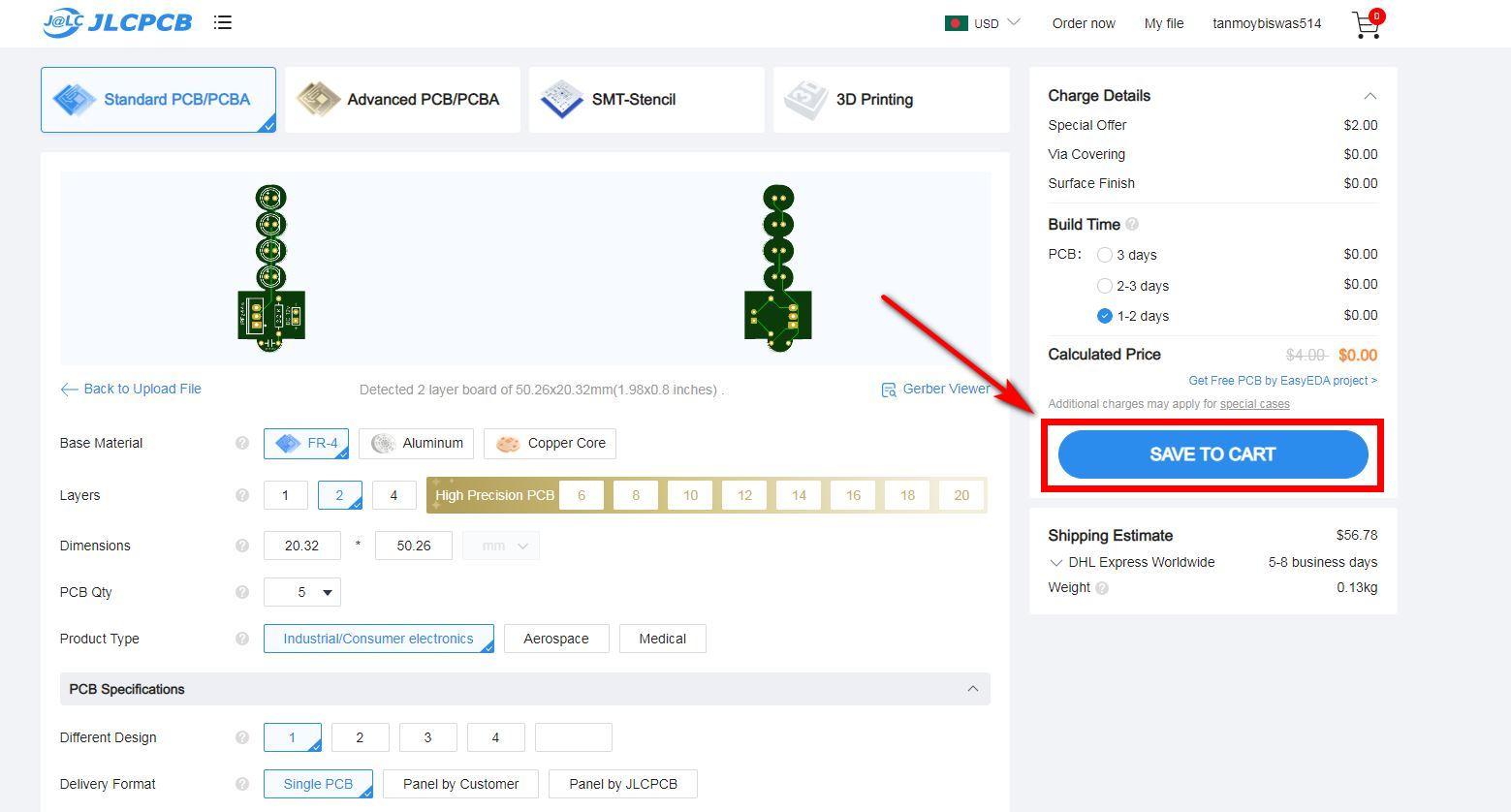Select 8 layer High Precision PCB
1511x812 pixels.
click(636, 495)
